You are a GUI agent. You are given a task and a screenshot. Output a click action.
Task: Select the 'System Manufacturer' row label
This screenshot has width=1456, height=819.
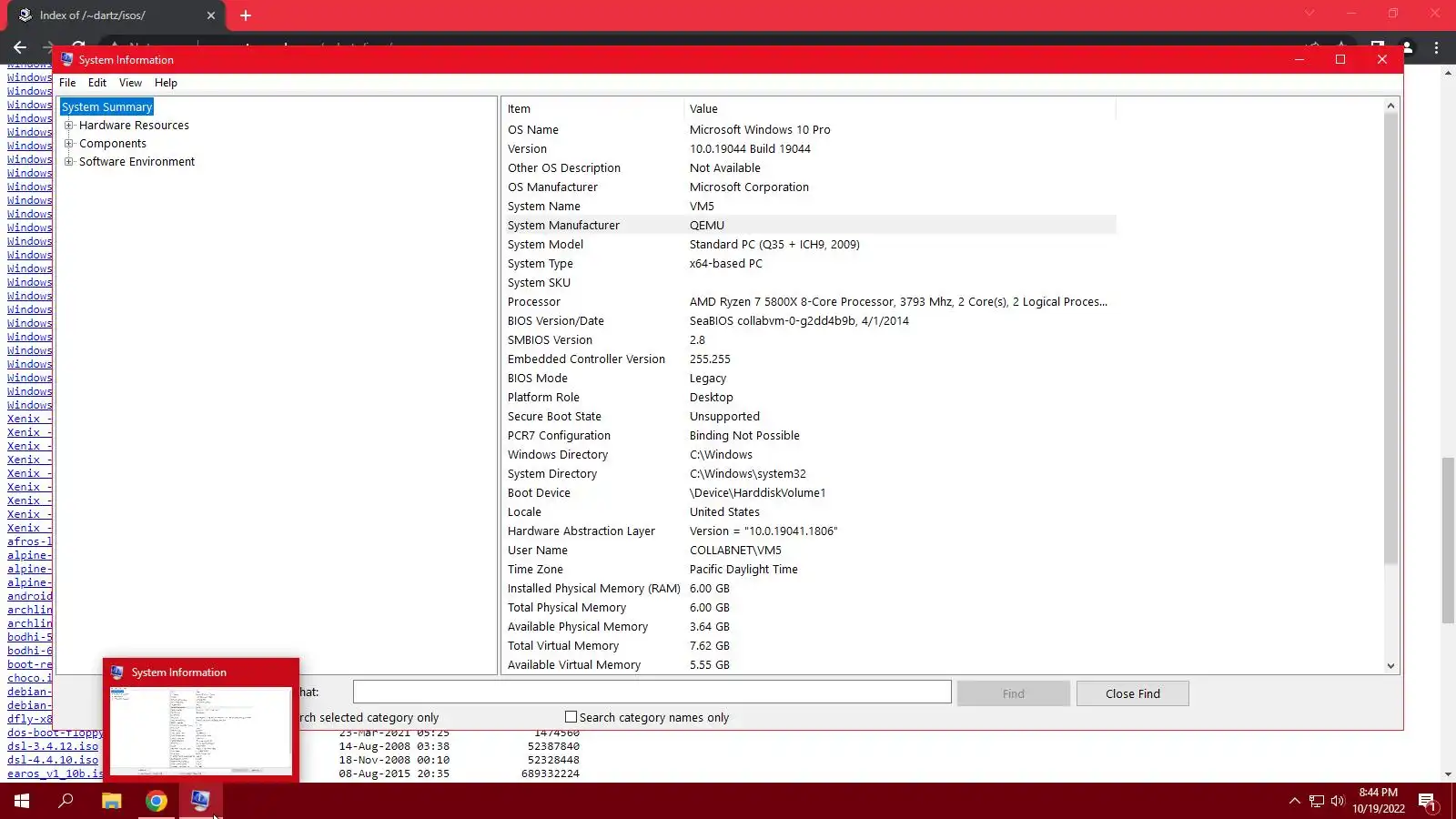coord(563,226)
